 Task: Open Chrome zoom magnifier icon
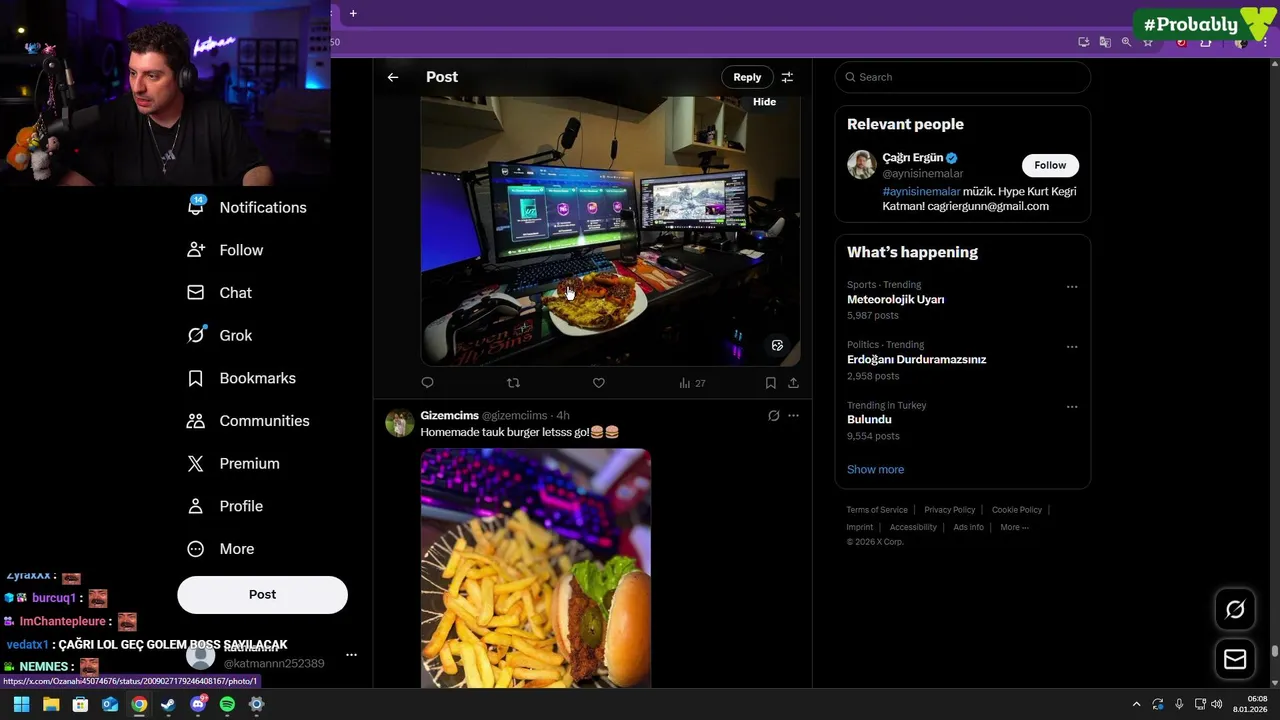(x=1126, y=42)
